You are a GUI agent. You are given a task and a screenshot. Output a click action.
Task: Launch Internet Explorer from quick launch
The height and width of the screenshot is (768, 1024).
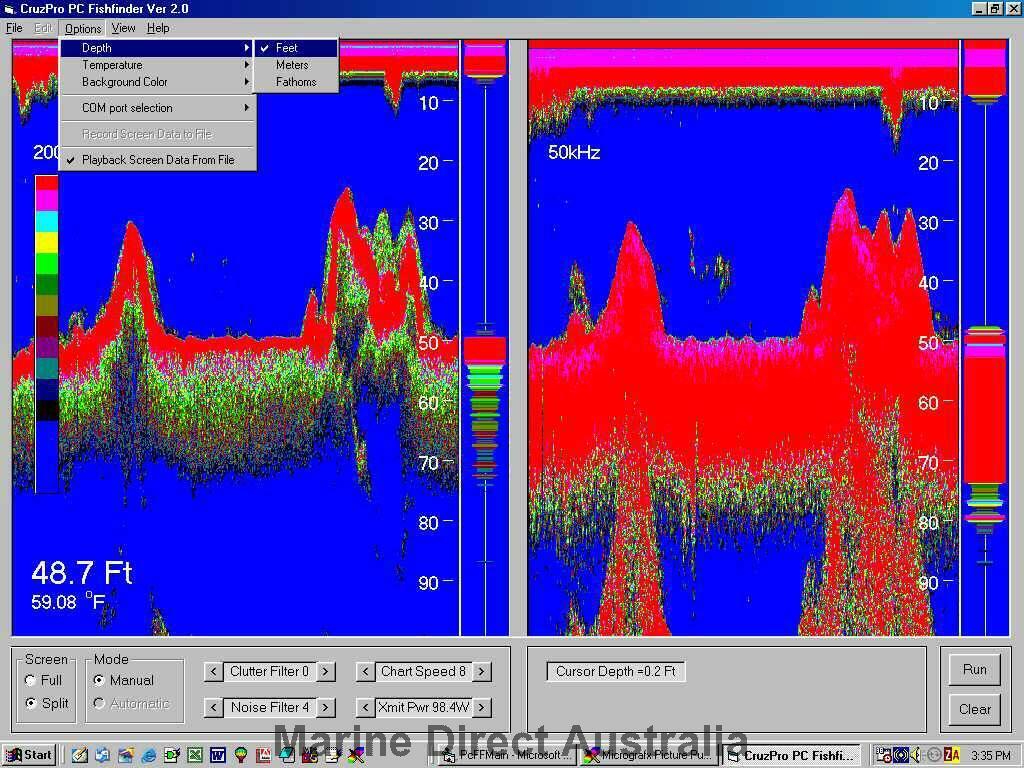tap(149, 756)
